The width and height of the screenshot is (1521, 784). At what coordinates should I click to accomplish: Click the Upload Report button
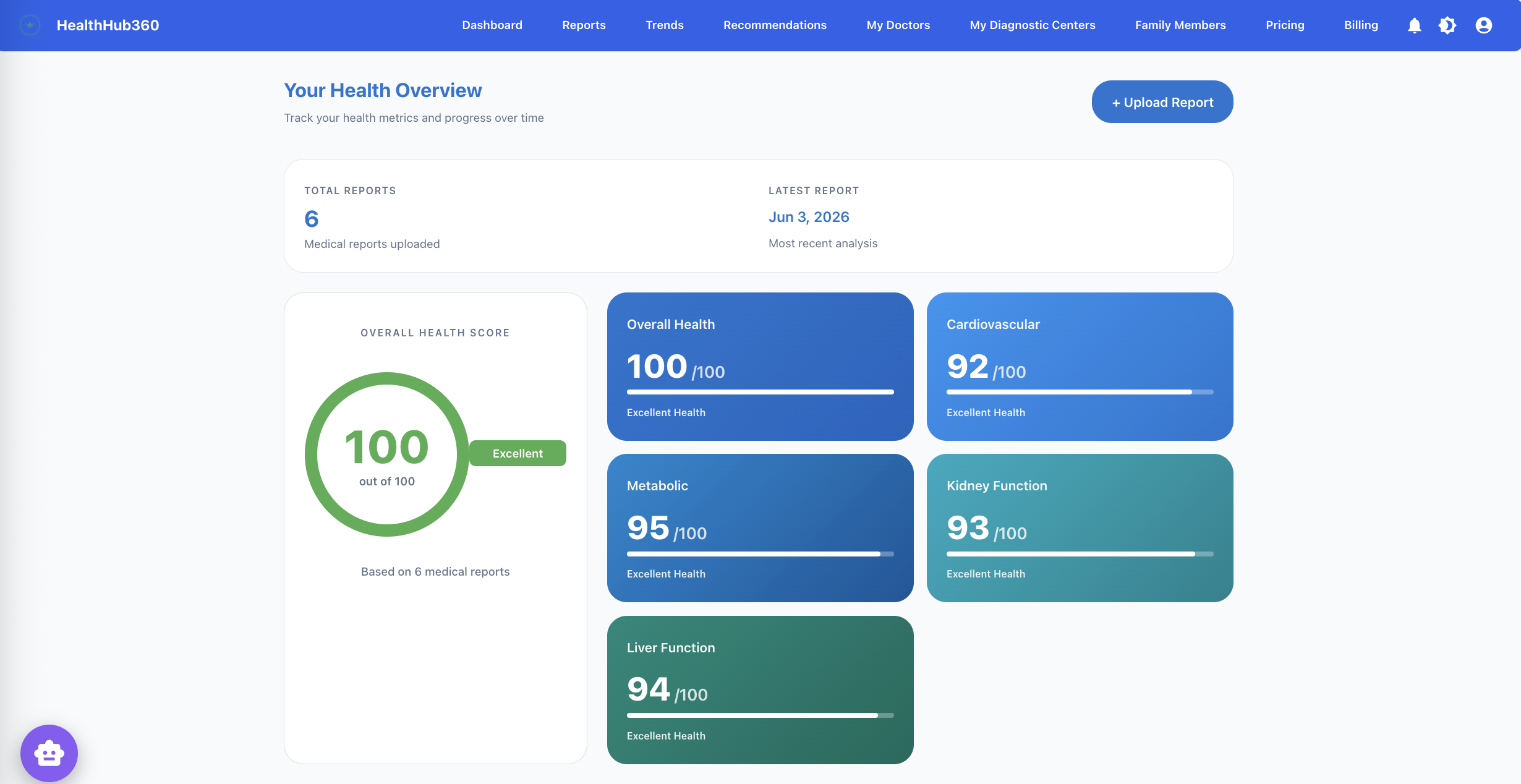1162,102
